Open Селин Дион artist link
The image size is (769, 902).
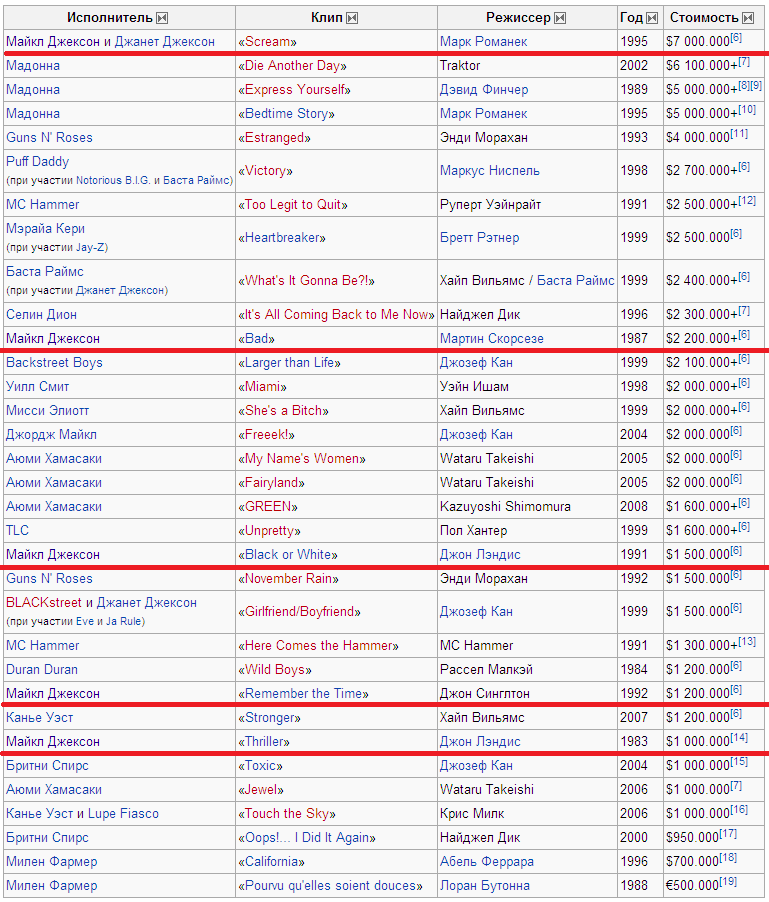pos(41,315)
